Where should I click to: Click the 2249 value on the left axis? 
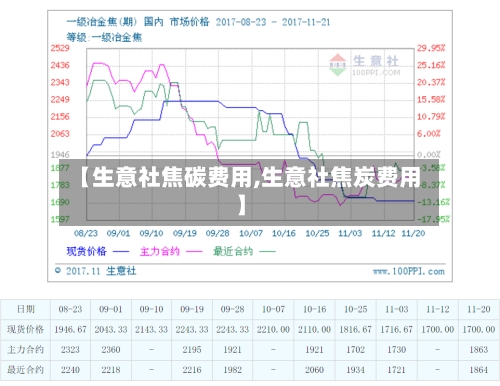click(x=60, y=99)
